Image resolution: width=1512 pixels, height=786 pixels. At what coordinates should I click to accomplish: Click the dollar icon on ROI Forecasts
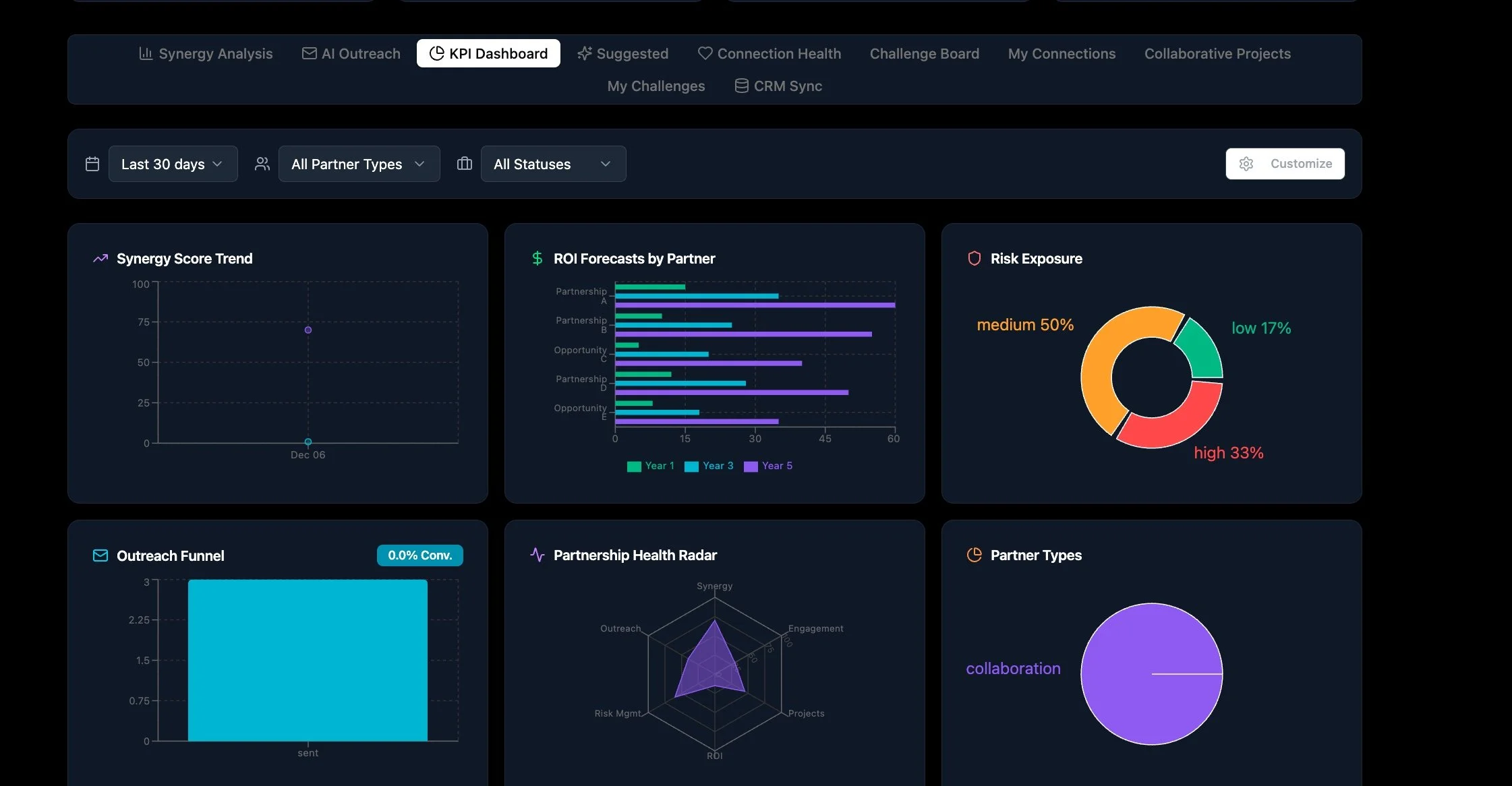pos(537,259)
